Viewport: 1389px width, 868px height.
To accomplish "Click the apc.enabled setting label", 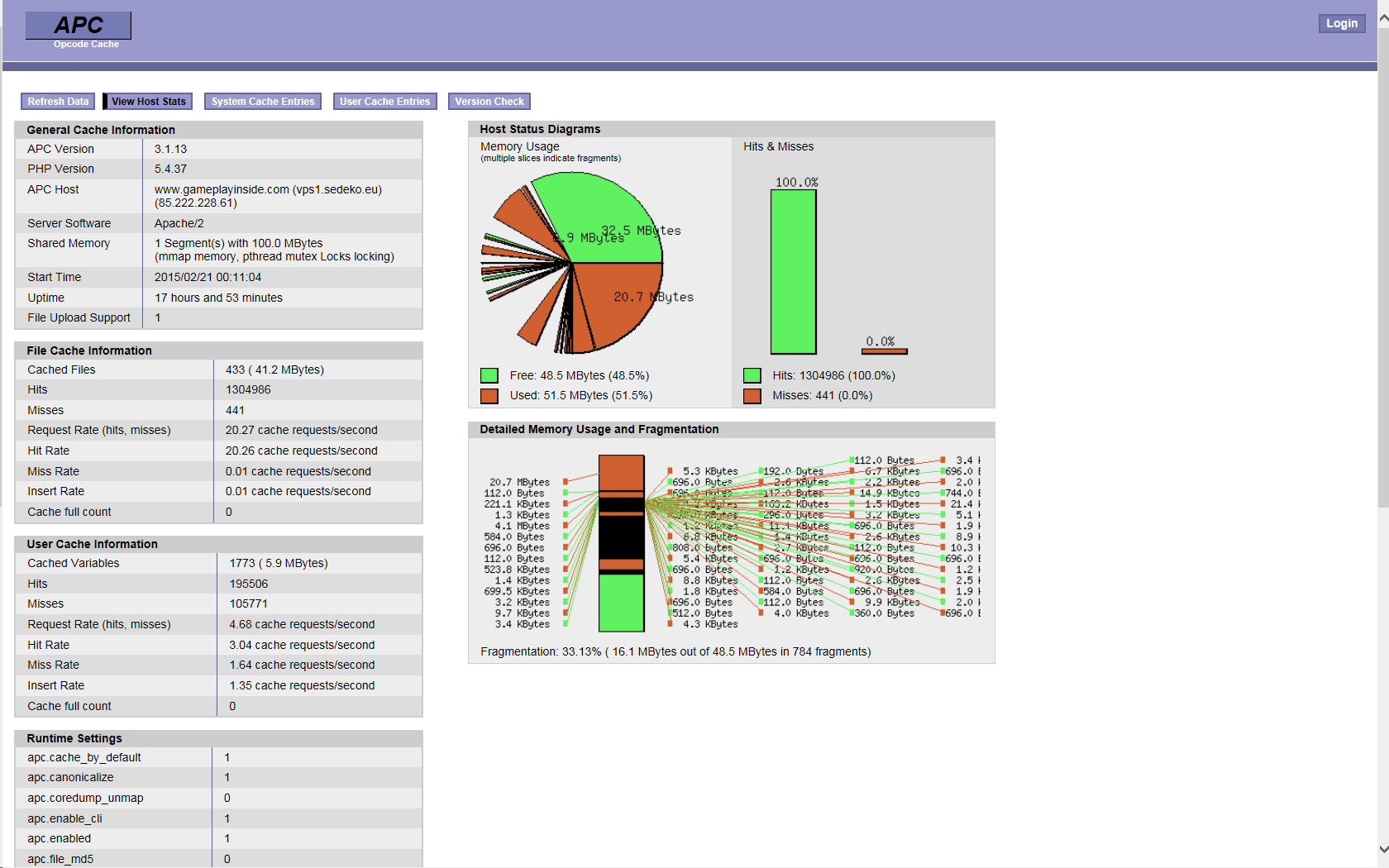I will click(59, 838).
